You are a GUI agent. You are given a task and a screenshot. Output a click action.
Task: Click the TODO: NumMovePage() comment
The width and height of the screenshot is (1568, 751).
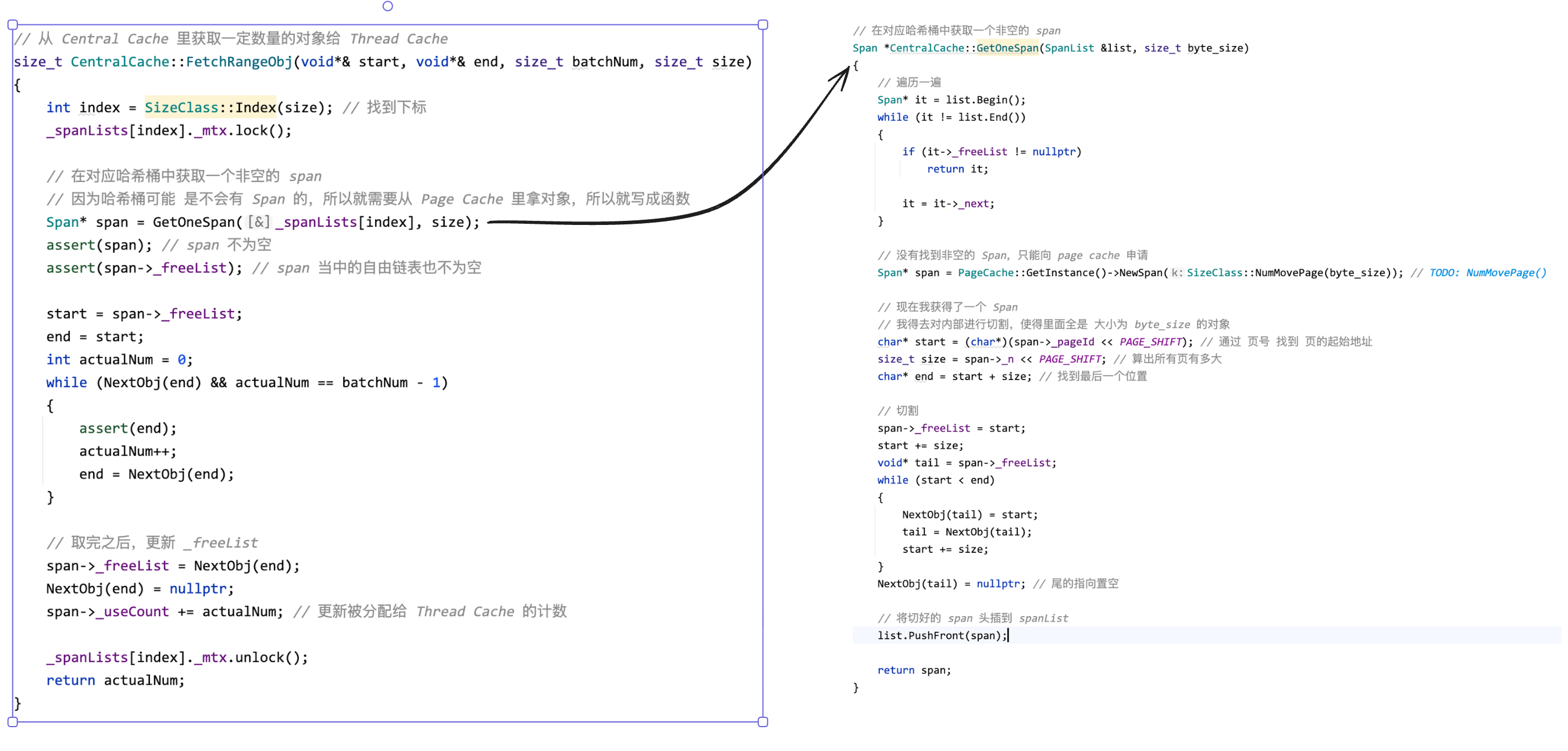pos(1487,273)
